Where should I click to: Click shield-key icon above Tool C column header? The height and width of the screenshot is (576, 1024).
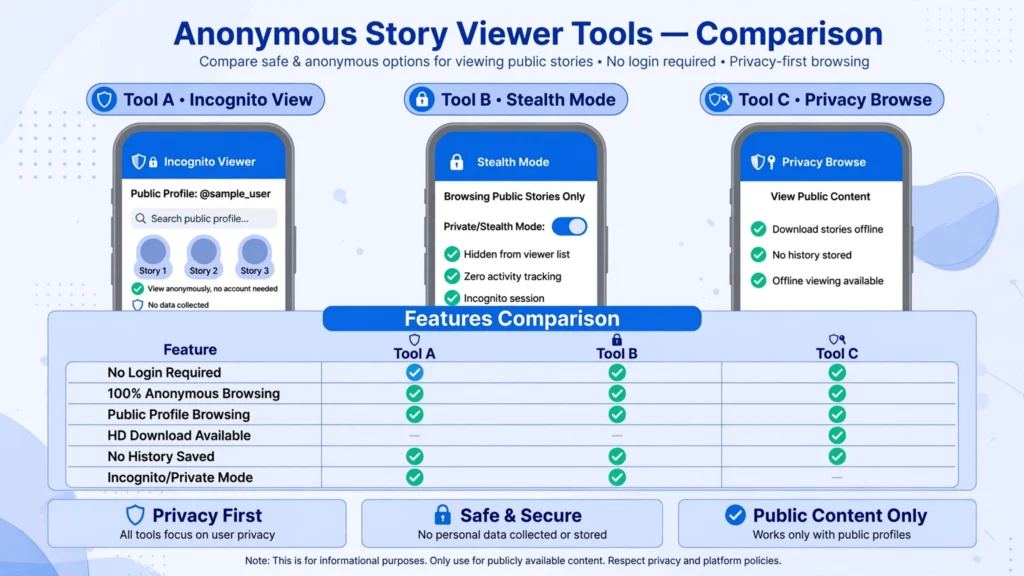837,340
